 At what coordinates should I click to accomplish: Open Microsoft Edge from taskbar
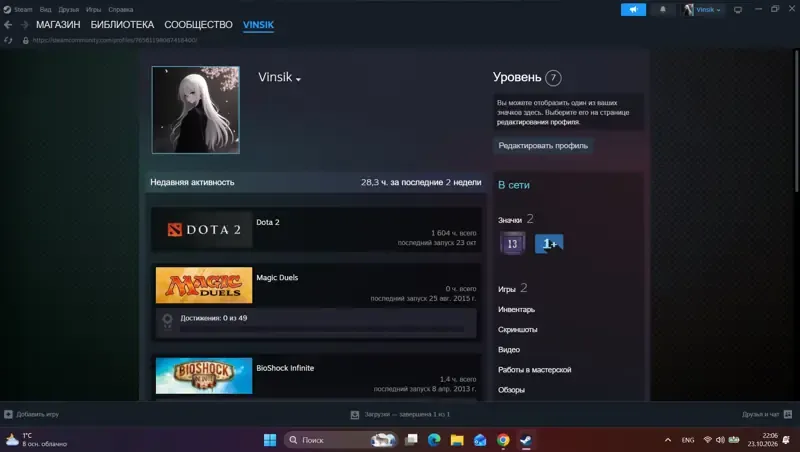click(x=434, y=440)
